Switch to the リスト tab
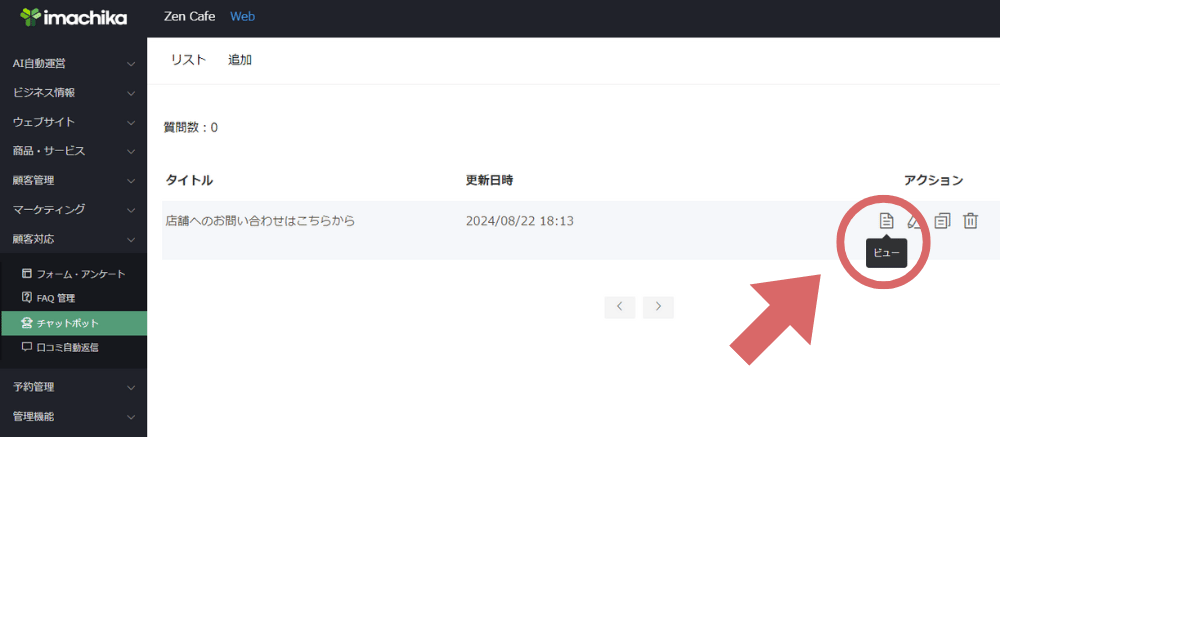 pos(188,60)
